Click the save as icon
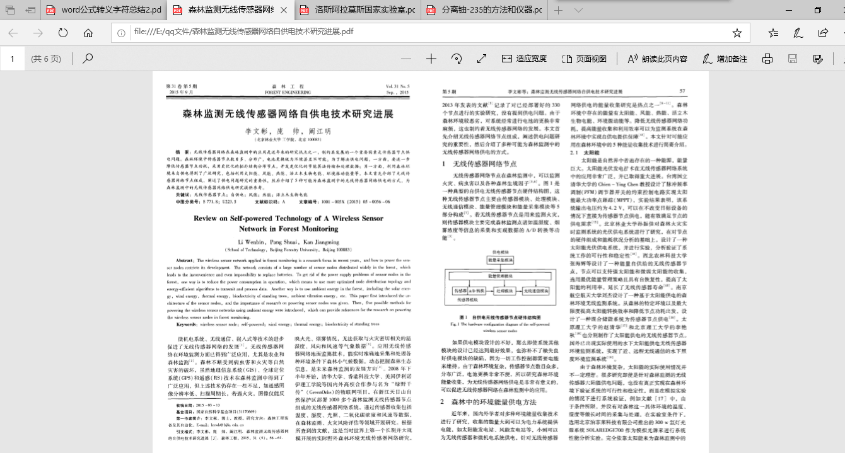The image size is (845, 453). [818, 59]
